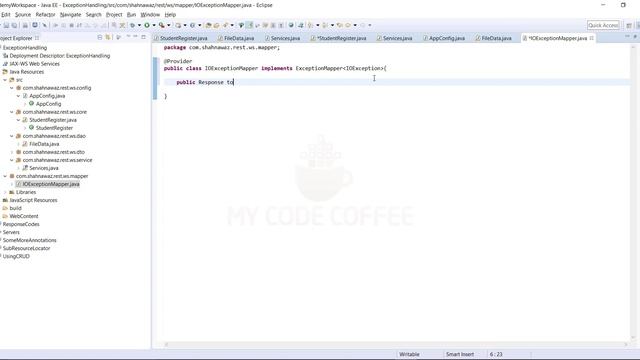Click the green Run button in toolbar

tap(147, 25)
